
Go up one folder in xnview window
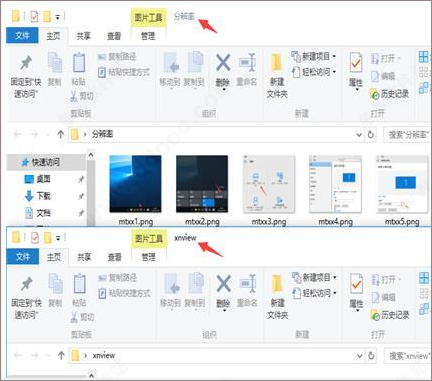(x=61, y=355)
